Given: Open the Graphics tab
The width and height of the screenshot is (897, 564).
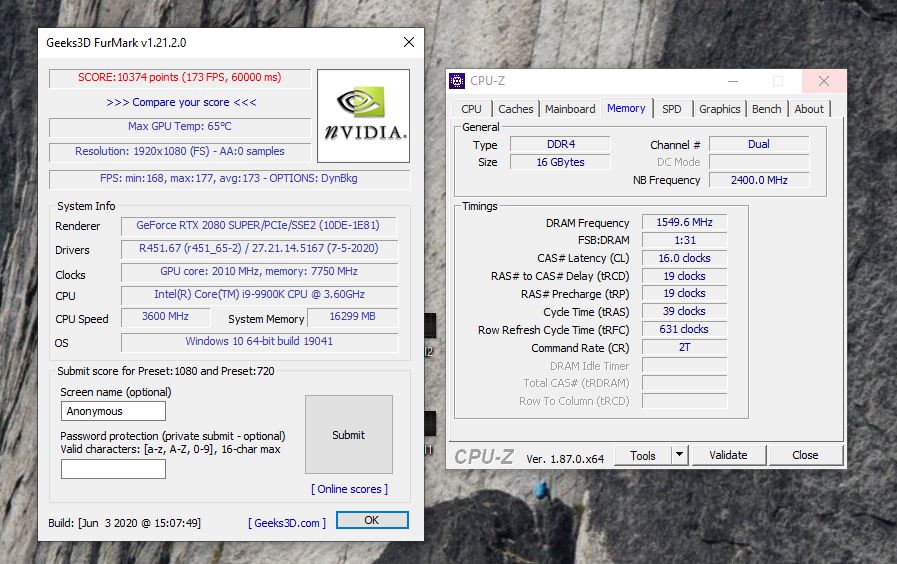Looking at the screenshot, I should point(719,109).
